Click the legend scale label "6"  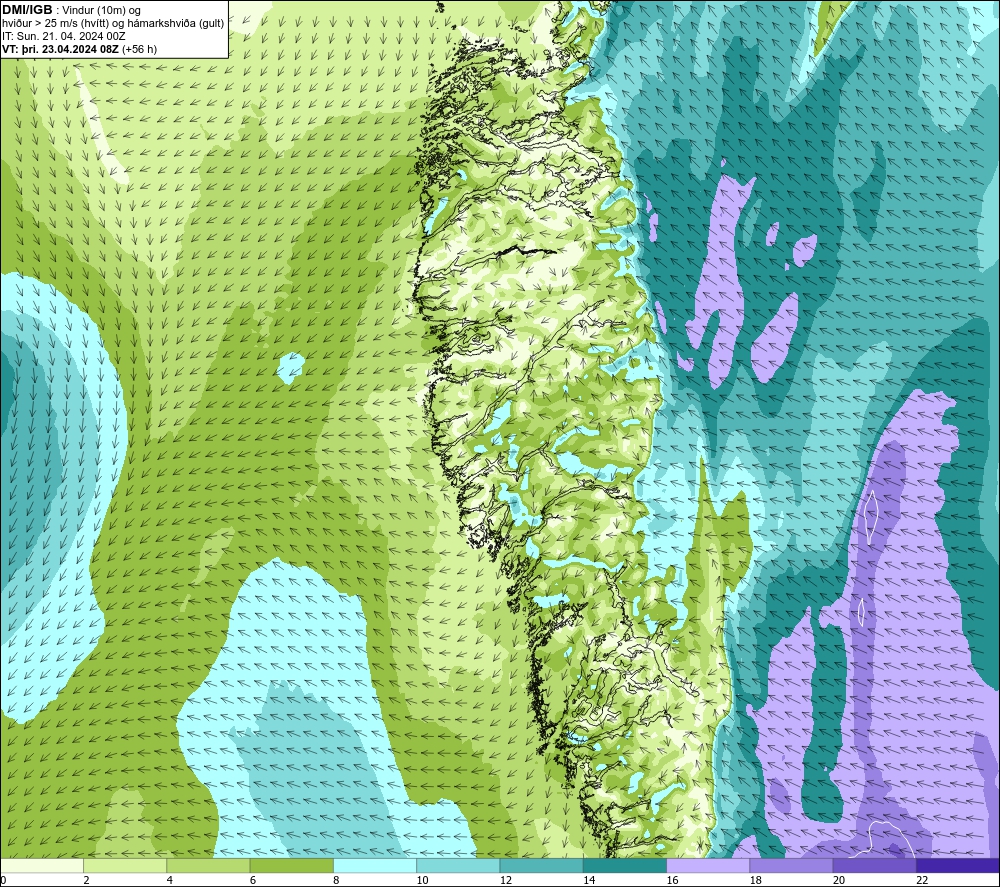point(253,880)
